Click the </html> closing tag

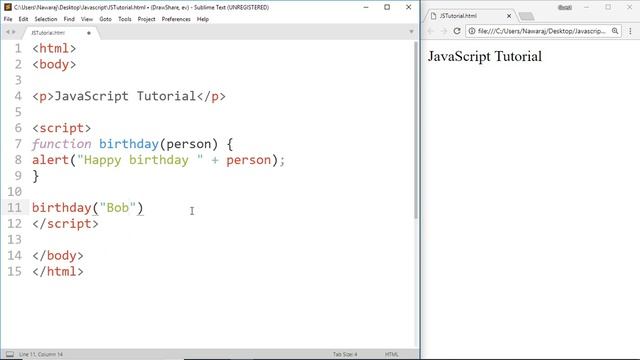pyautogui.click(x=58, y=271)
